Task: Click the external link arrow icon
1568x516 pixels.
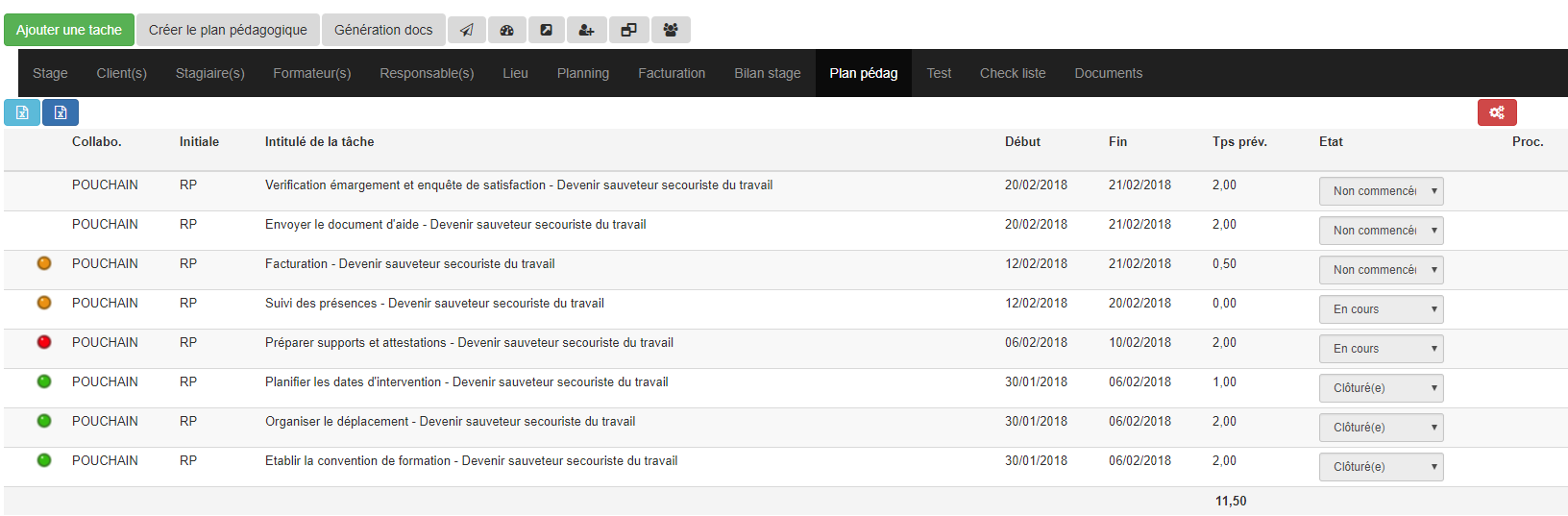Action: (x=546, y=30)
